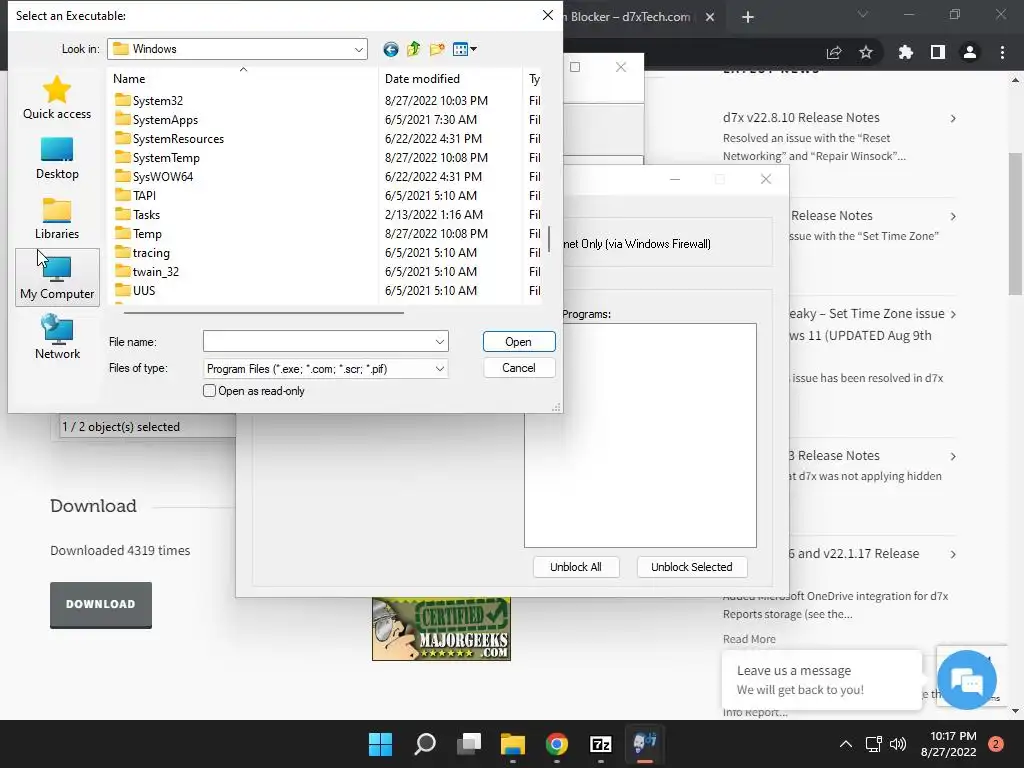The width and height of the screenshot is (1024, 768).
Task: Toggle Chrome side panel icon
Action: click(937, 52)
